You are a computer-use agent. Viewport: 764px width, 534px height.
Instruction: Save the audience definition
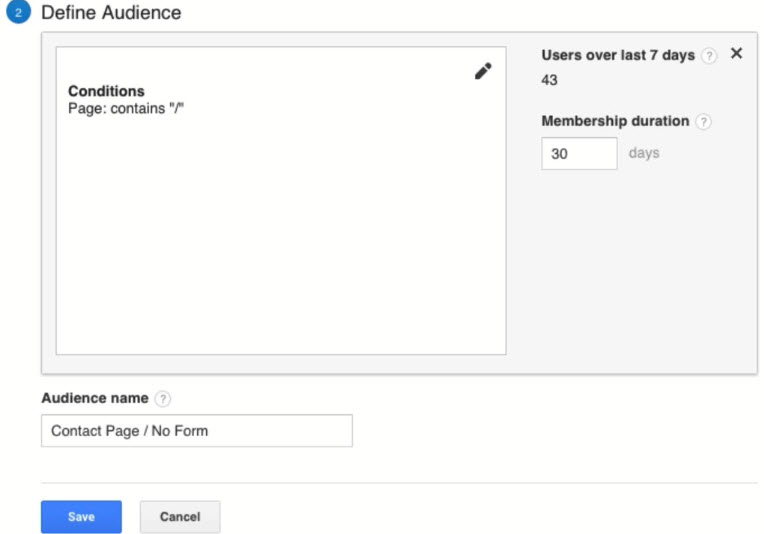point(81,517)
